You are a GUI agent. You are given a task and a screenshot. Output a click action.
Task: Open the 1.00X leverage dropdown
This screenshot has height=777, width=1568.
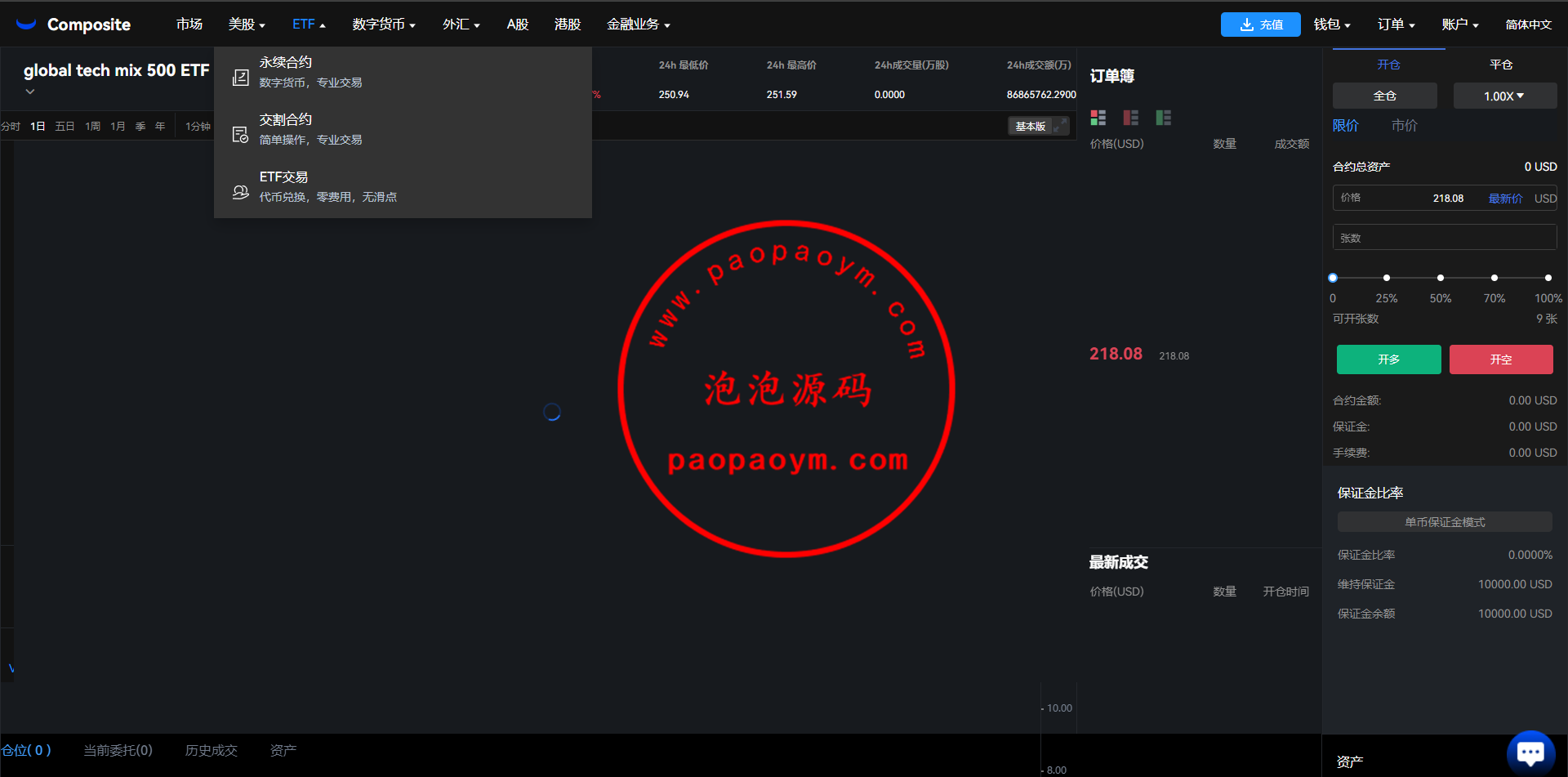click(1504, 96)
